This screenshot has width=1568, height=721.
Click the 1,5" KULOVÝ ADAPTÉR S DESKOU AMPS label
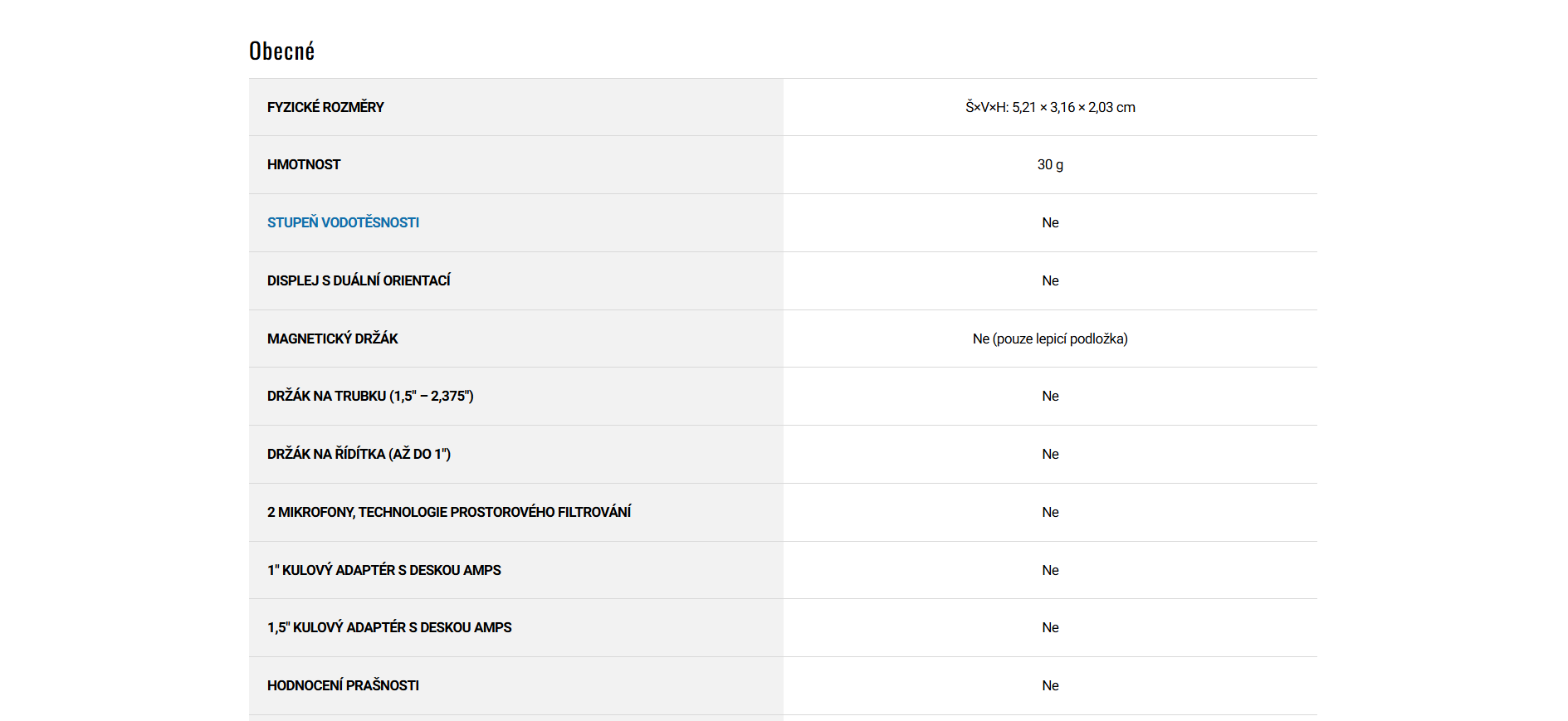[389, 627]
